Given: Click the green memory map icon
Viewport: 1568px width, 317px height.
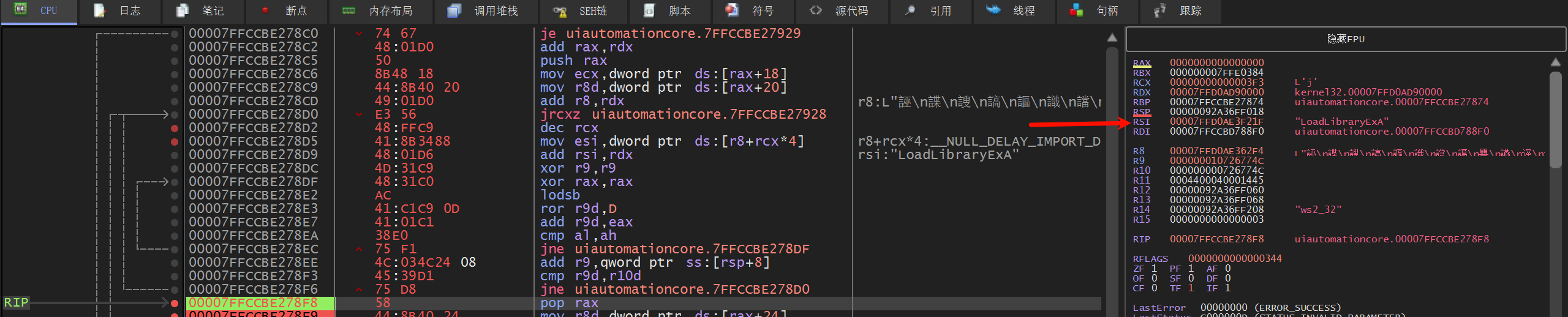Looking at the screenshot, I should [x=349, y=10].
